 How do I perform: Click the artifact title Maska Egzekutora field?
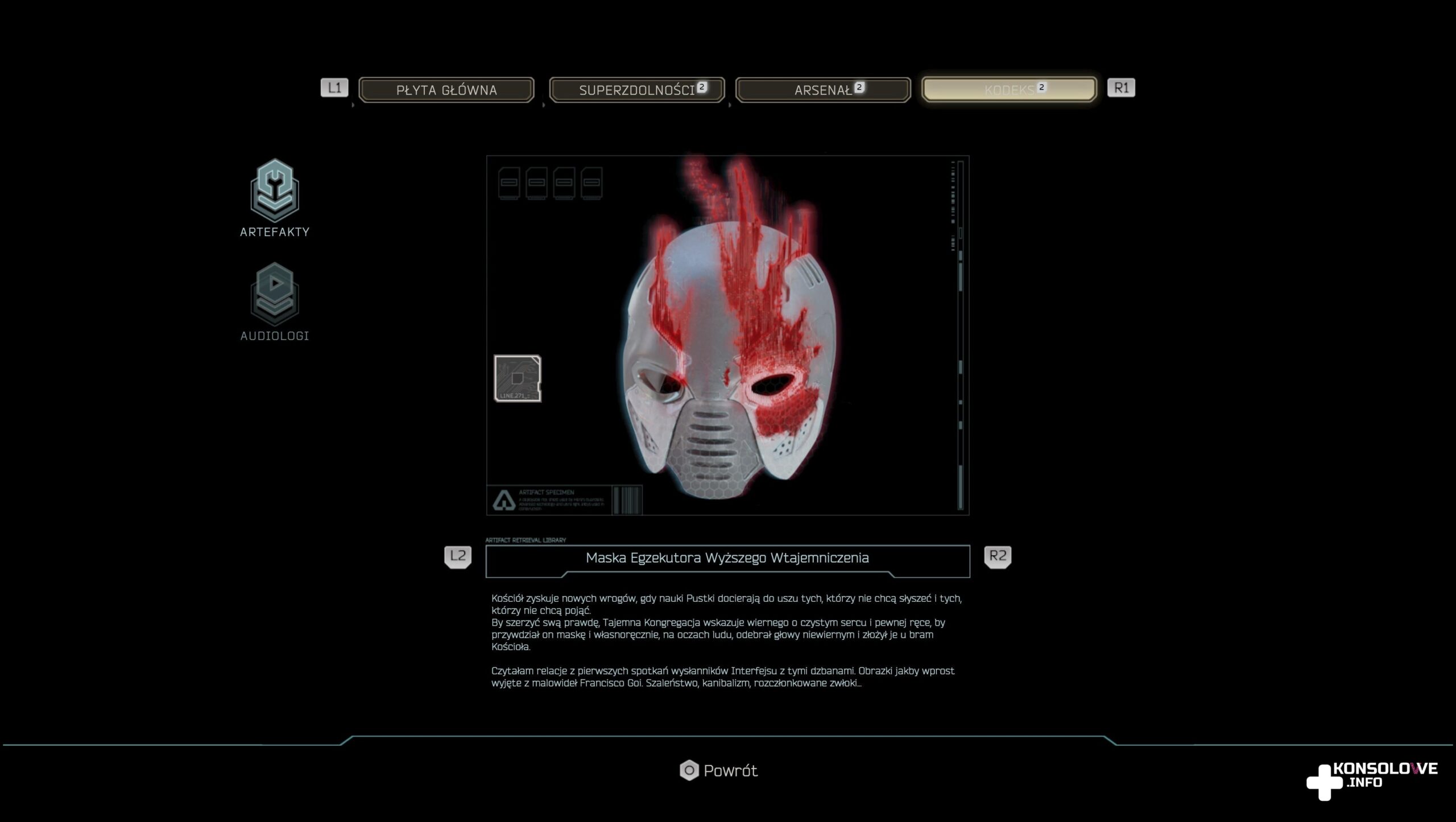[727, 558]
